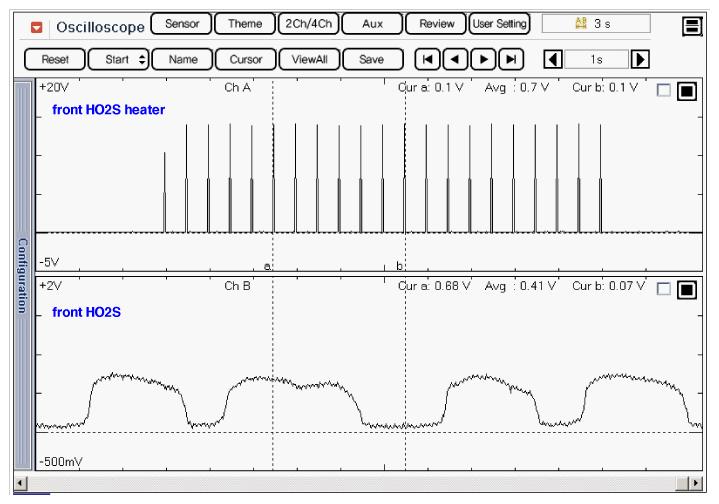The image size is (719, 504).
Task: Step back one frame in playback
Action: pyautogui.click(x=456, y=59)
